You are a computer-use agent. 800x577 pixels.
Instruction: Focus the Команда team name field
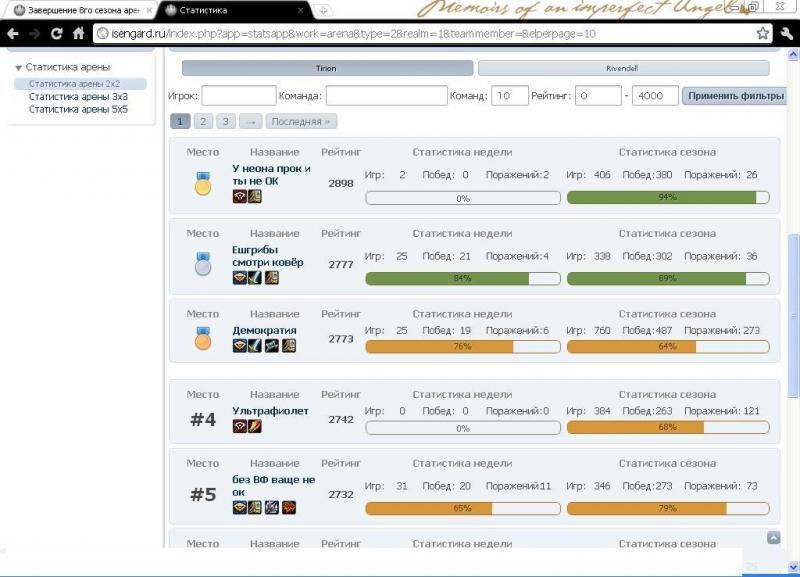387,95
